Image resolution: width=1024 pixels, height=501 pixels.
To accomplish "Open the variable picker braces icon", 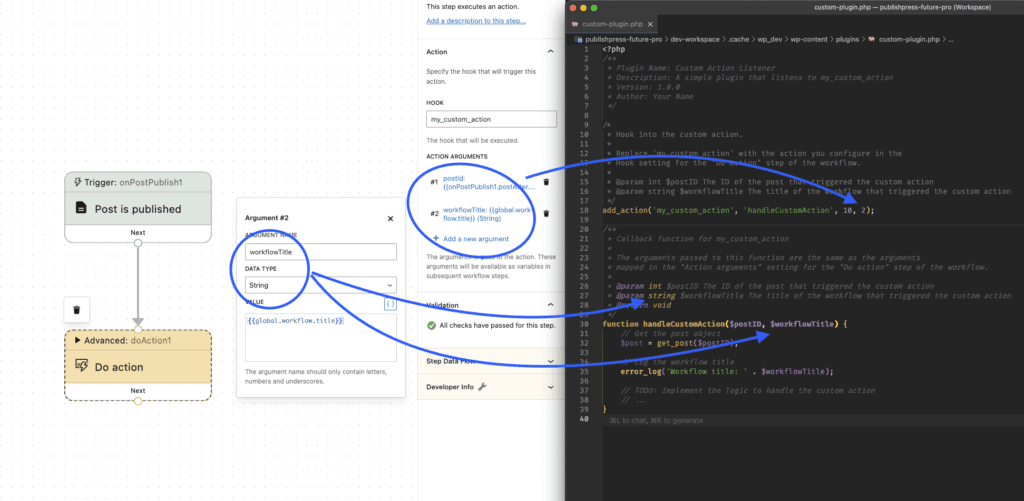I will pos(390,304).
